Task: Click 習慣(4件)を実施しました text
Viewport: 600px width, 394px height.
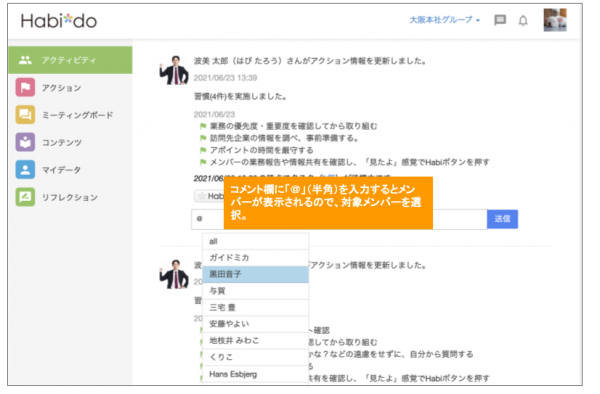Action: (240, 96)
